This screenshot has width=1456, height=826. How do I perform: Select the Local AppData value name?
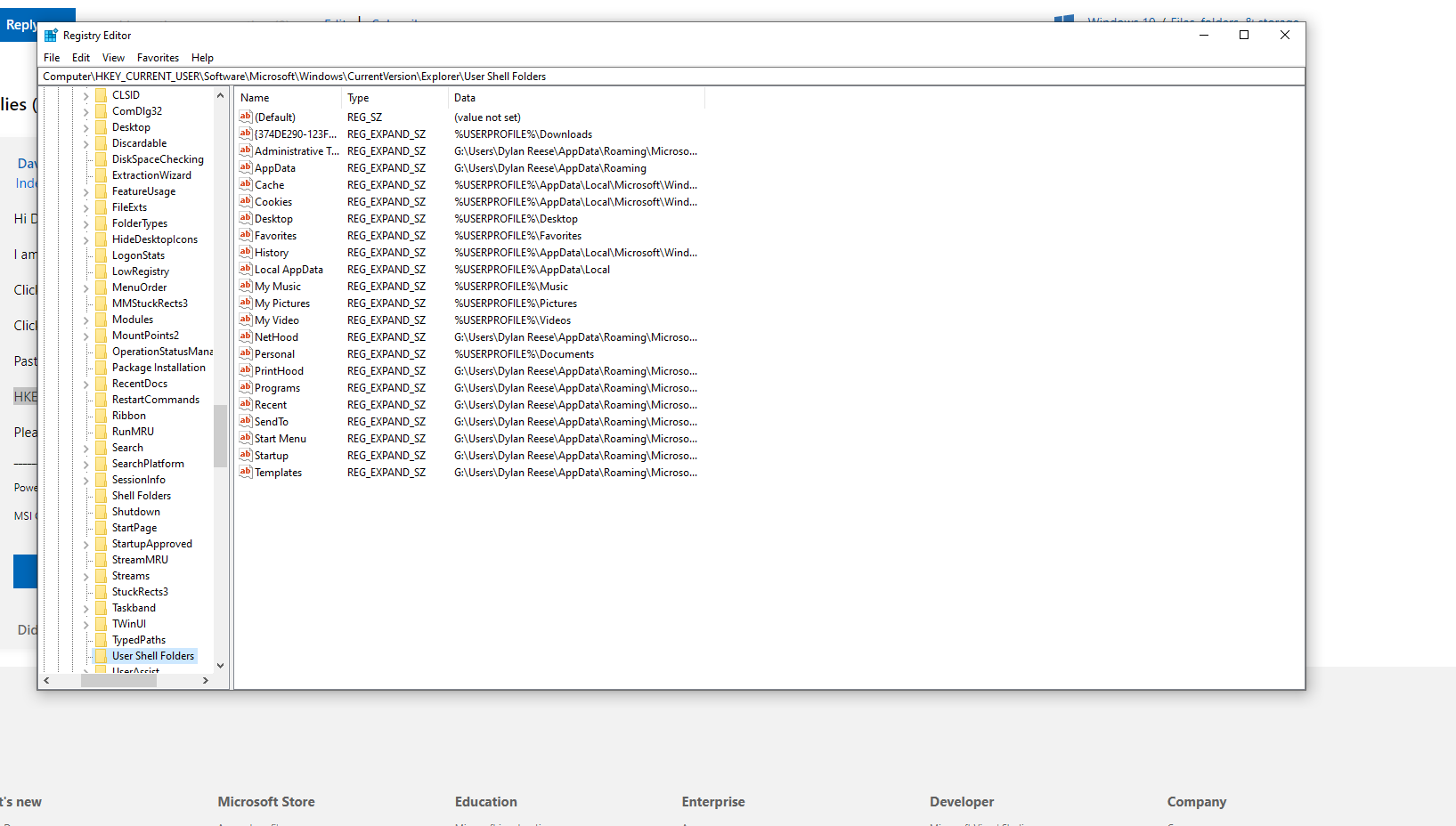pos(289,269)
